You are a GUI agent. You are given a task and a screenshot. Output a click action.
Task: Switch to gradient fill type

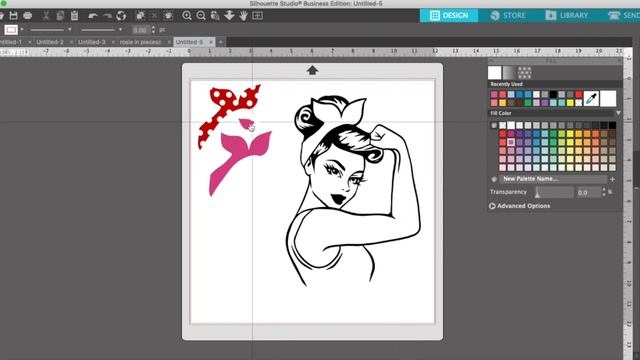pos(509,73)
